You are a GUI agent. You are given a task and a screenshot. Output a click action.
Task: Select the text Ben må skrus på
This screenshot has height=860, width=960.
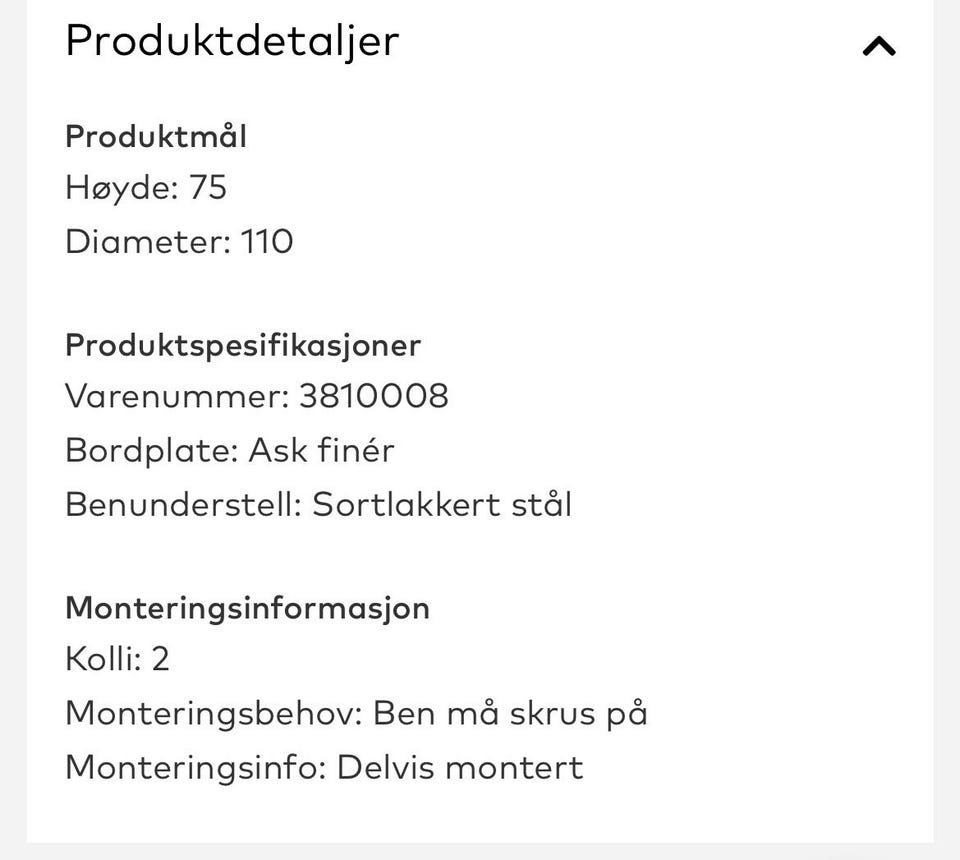click(x=510, y=714)
